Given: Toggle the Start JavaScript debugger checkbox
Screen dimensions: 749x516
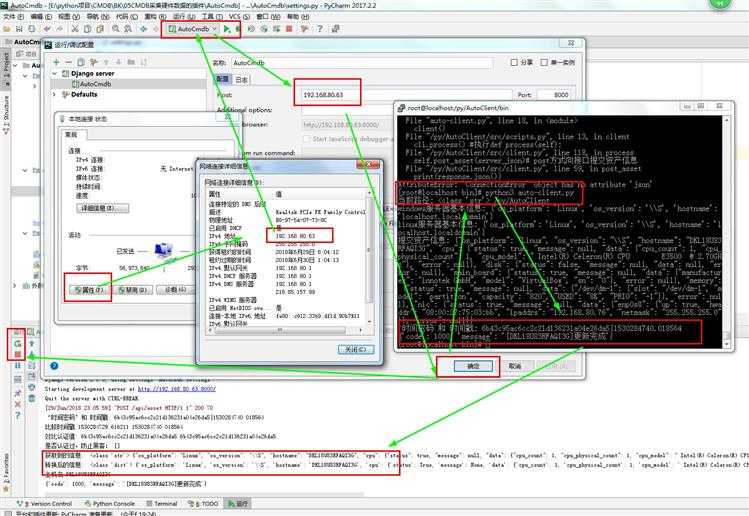Looking at the screenshot, I should 306,139.
